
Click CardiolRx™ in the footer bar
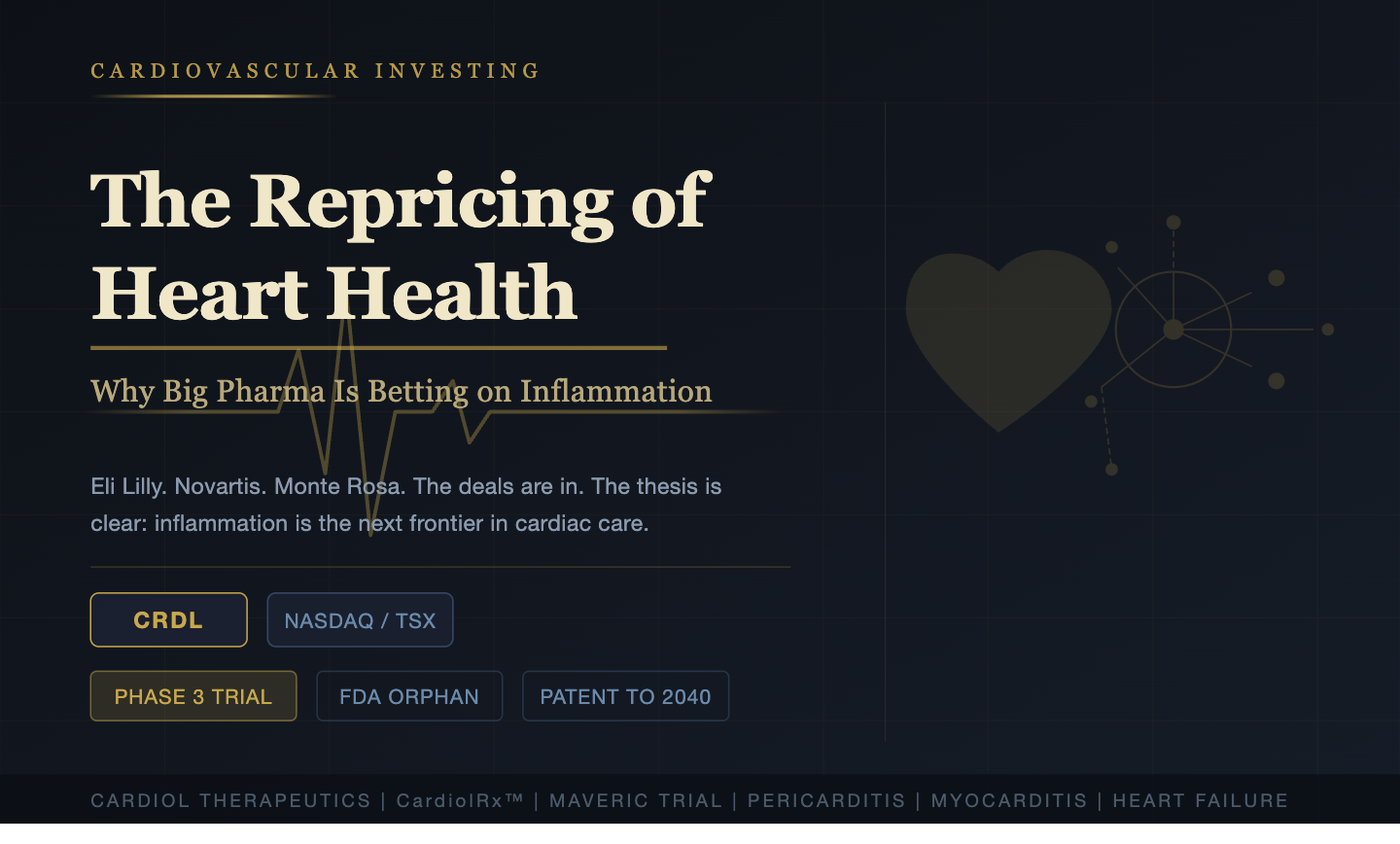(x=460, y=801)
